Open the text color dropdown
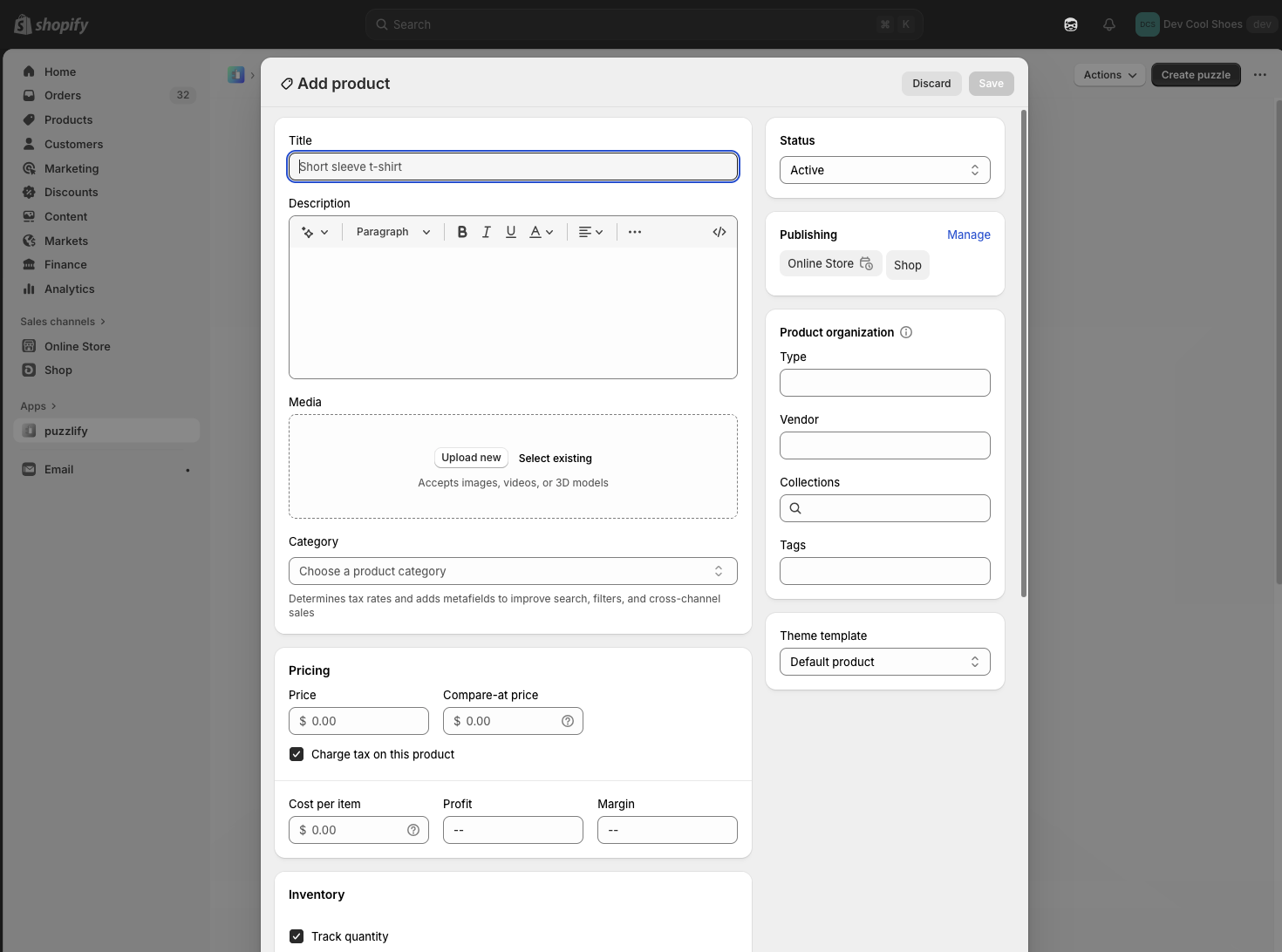 pos(542,232)
